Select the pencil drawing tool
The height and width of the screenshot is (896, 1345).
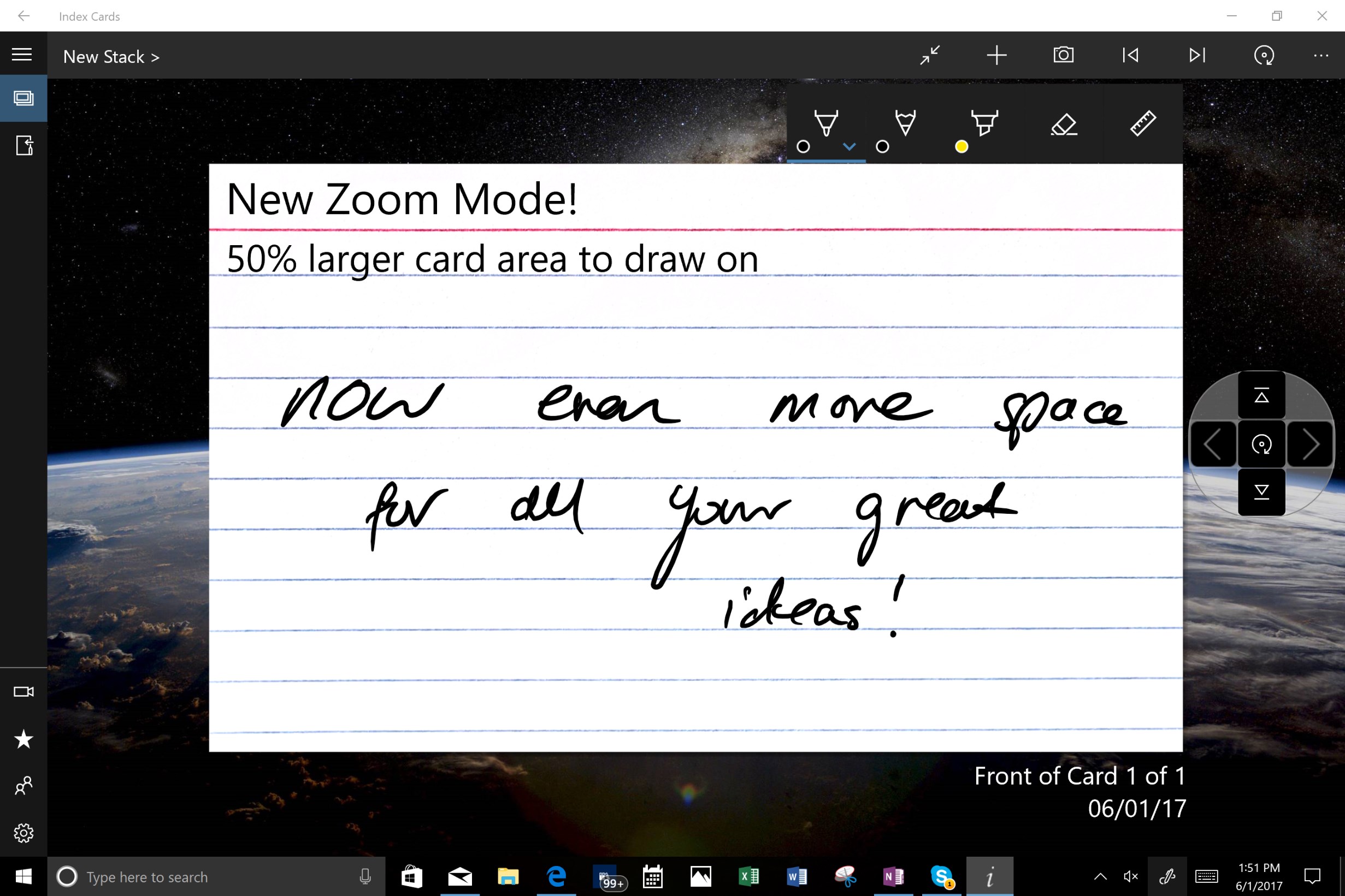(x=905, y=123)
